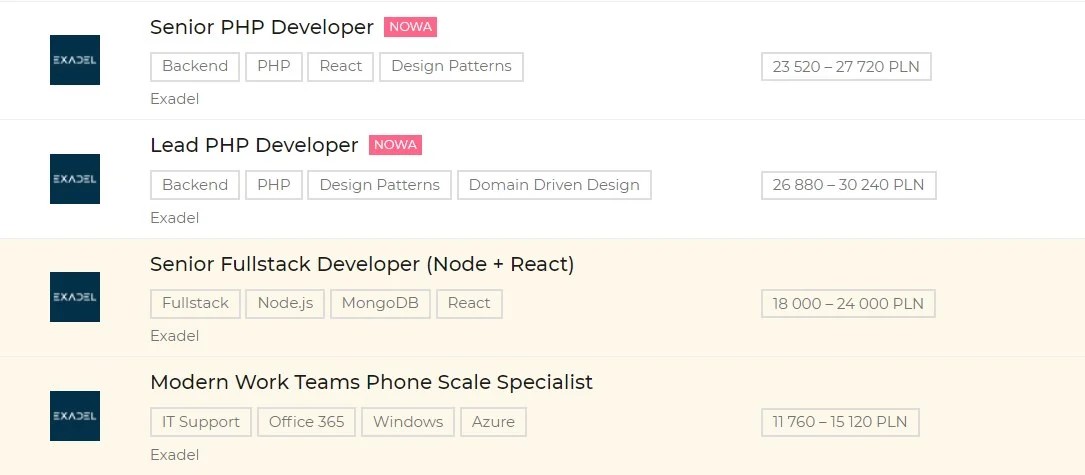Choose the Node.js tag
Screen dimensions: 1085x475
(x=285, y=303)
